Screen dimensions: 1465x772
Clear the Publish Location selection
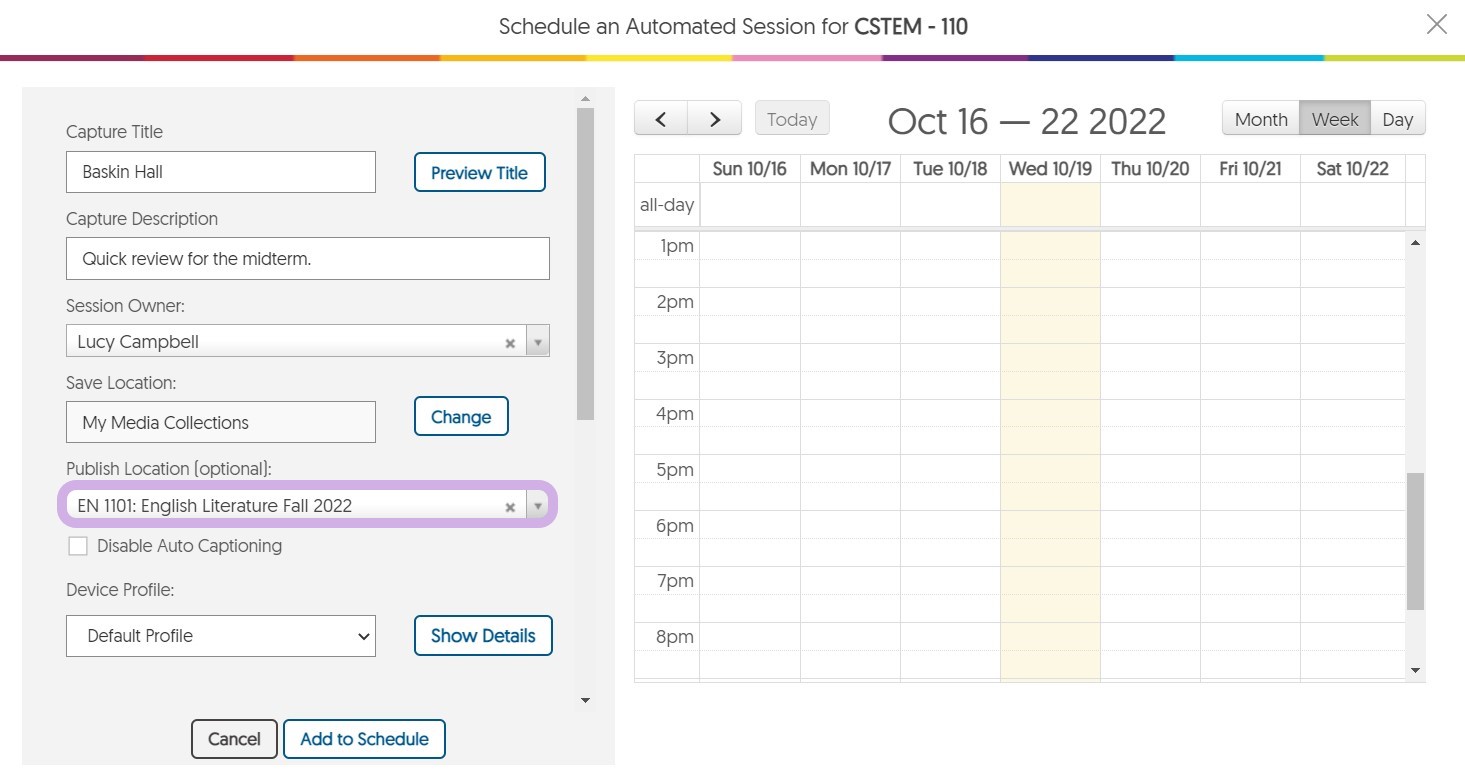(510, 507)
